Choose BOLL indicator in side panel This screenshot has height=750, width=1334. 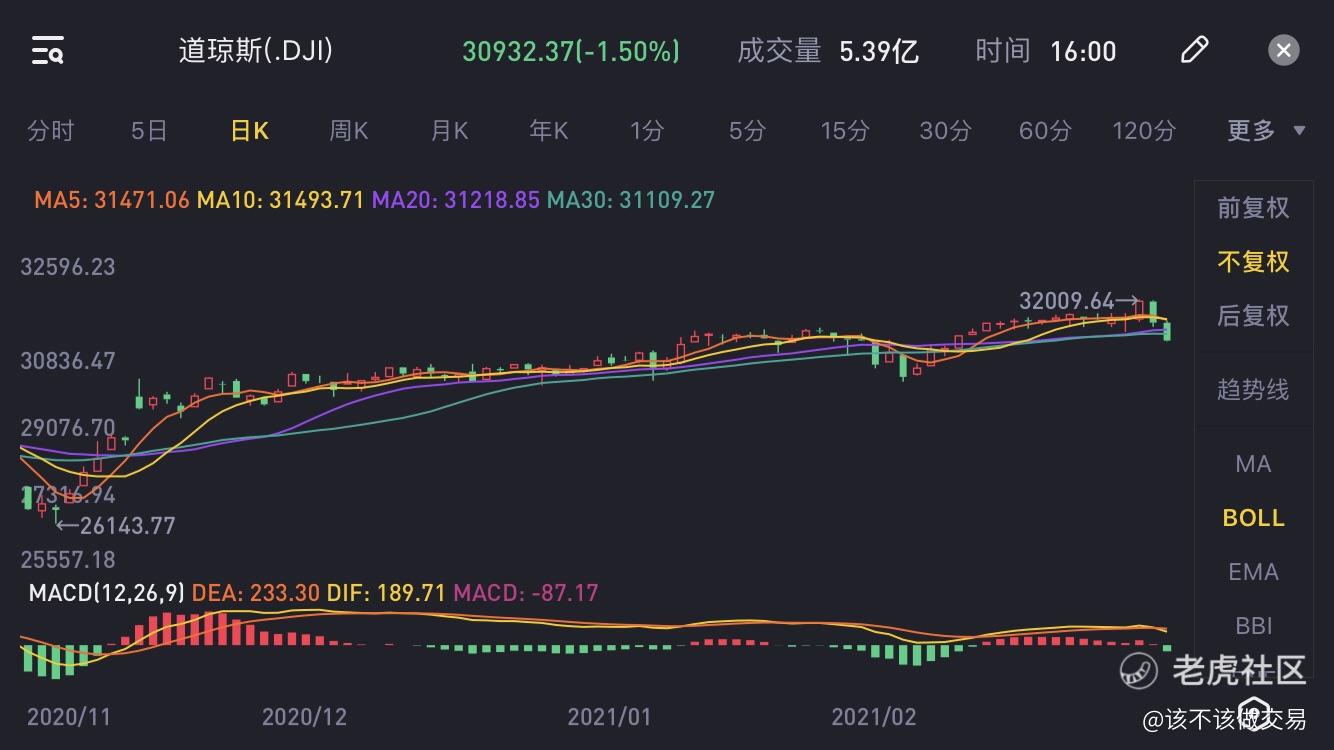point(1253,518)
